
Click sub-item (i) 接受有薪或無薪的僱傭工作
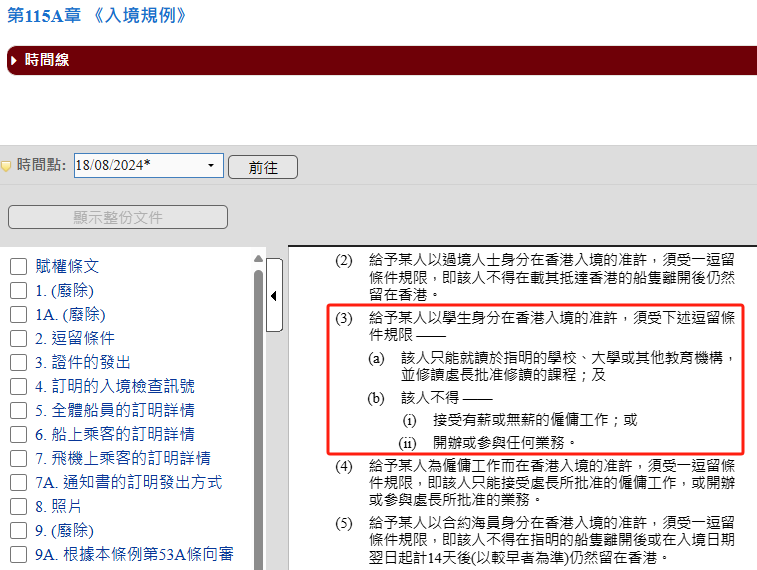click(x=535, y=420)
